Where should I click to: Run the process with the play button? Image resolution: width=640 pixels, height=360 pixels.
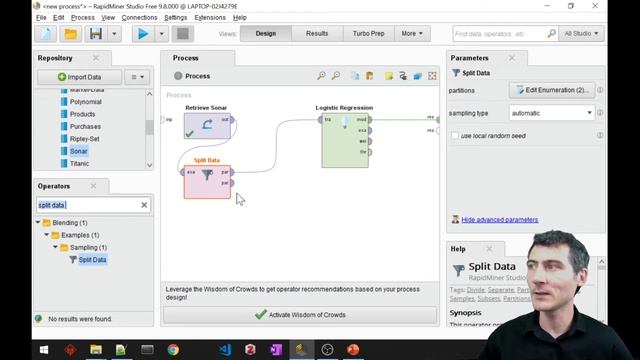(x=143, y=33)
